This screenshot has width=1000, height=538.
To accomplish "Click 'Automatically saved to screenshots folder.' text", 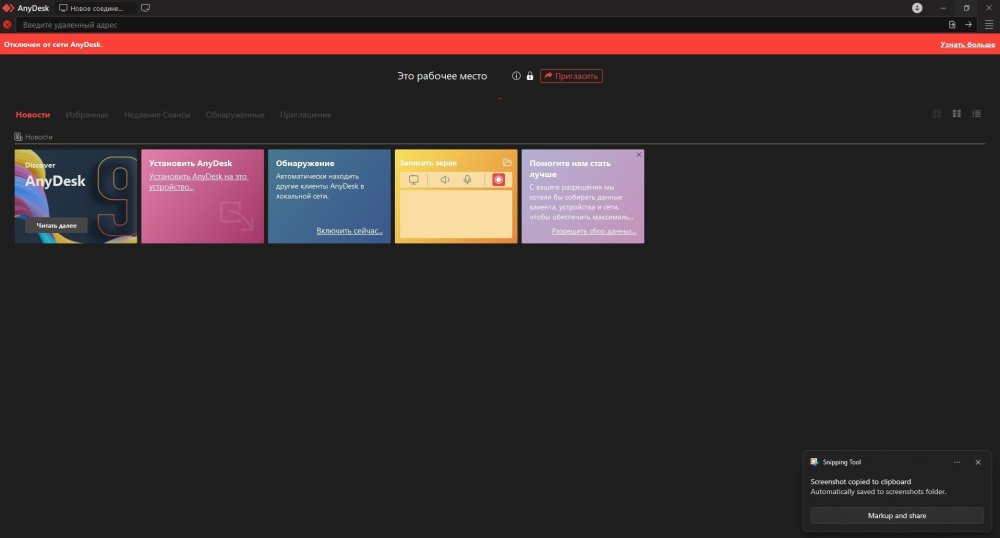I will pos(878,491).
